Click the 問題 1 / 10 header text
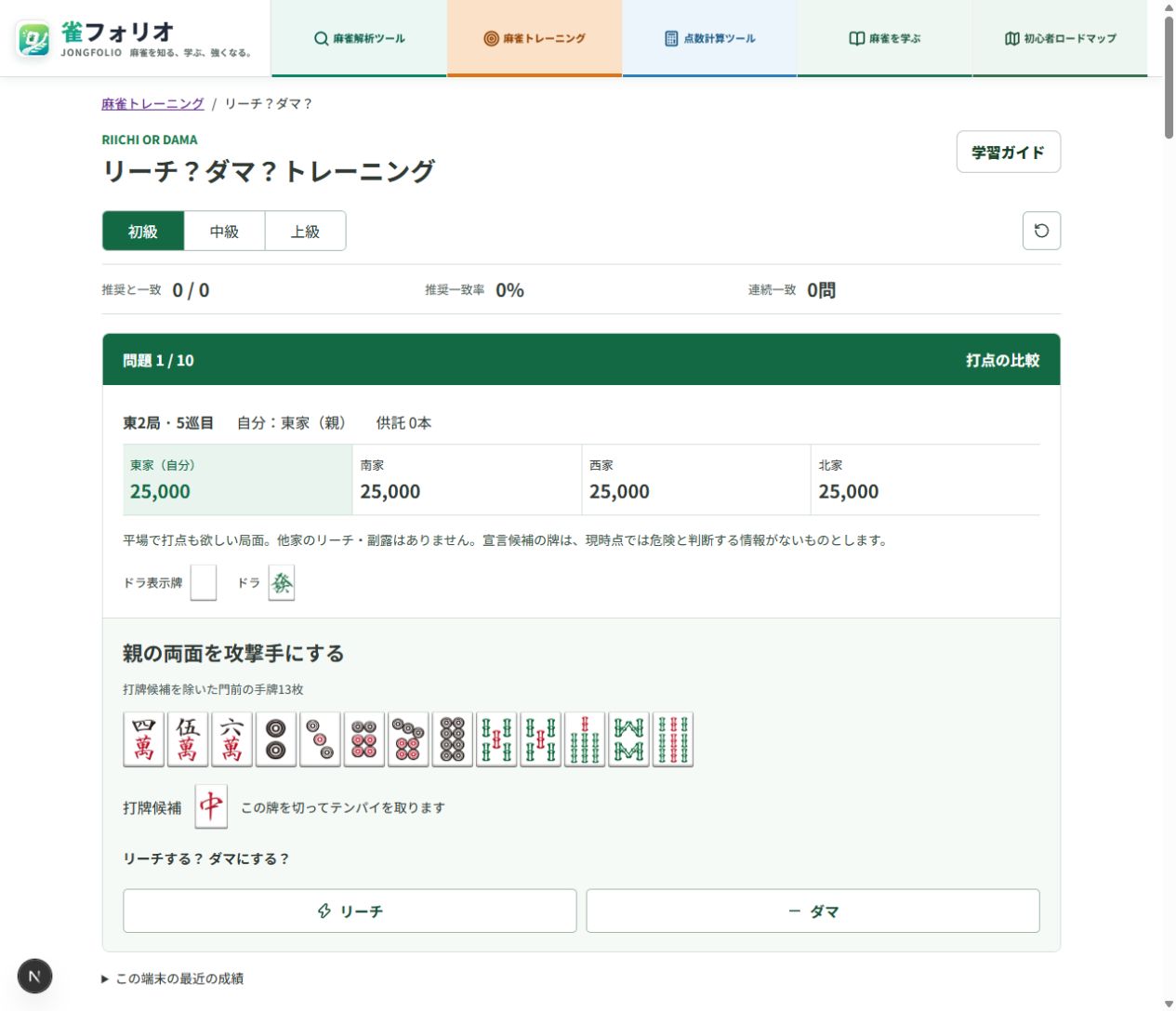 coord(159,360)
